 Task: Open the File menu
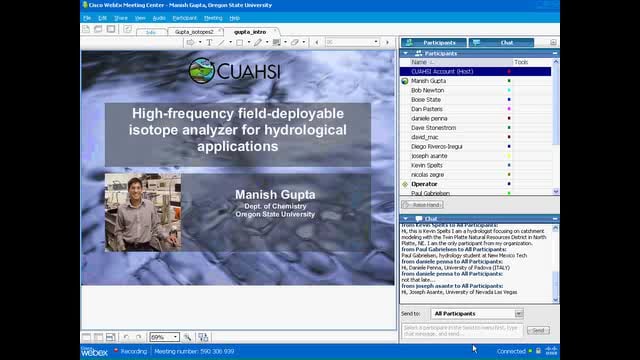point(87,18)
